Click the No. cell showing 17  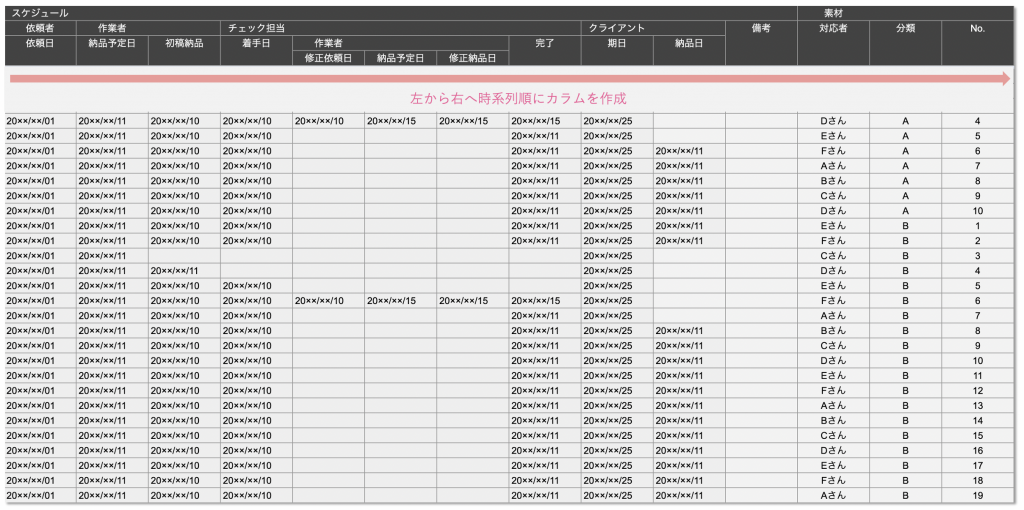pos(978,466)
